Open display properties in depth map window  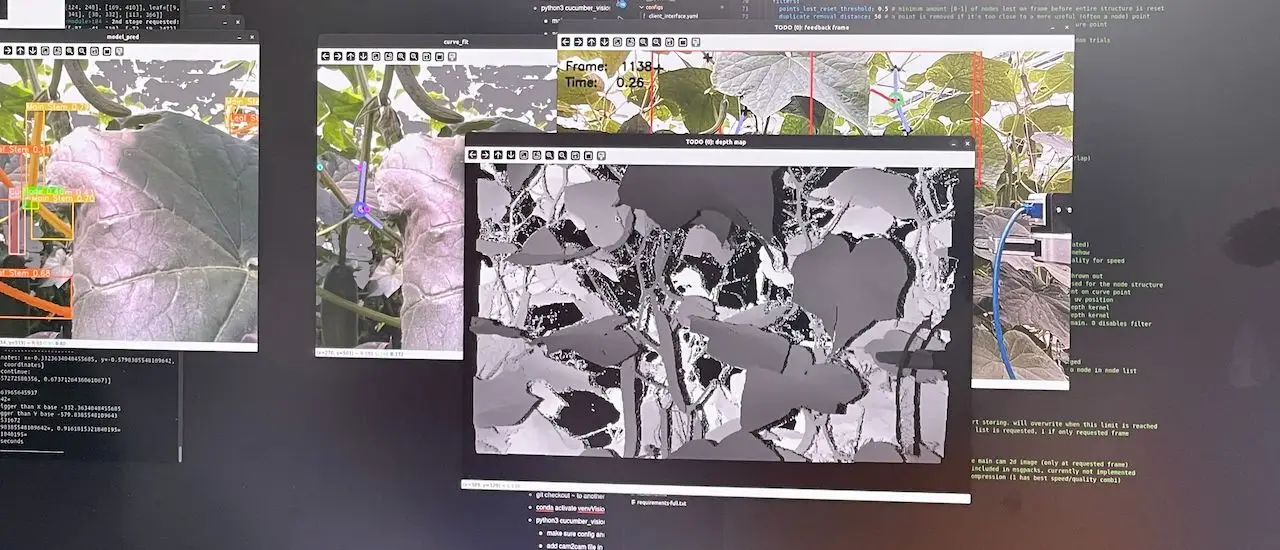click(601, 155)
